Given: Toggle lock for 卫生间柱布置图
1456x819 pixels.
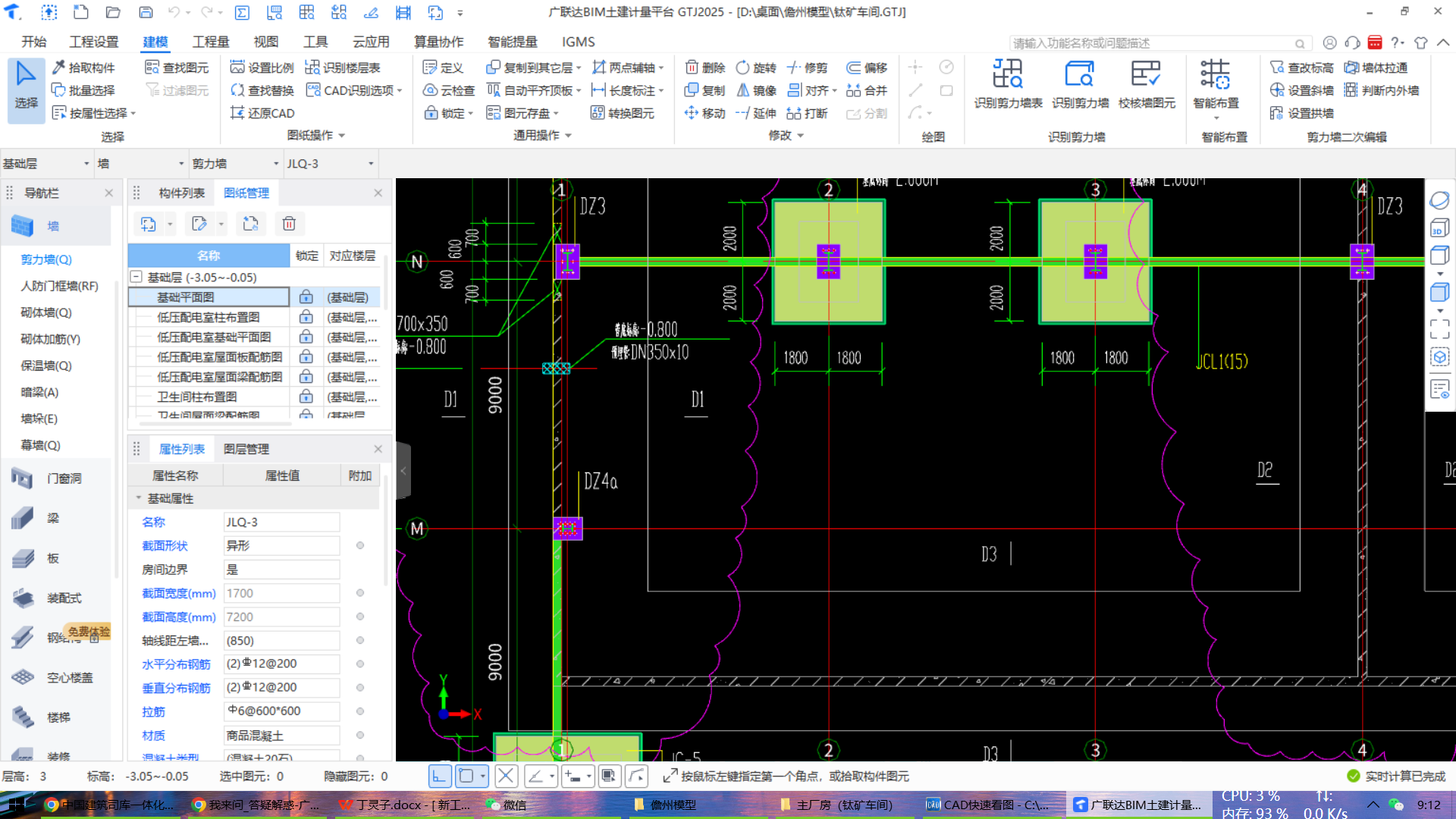Looking at the screenshot, I should coord(306,397).
